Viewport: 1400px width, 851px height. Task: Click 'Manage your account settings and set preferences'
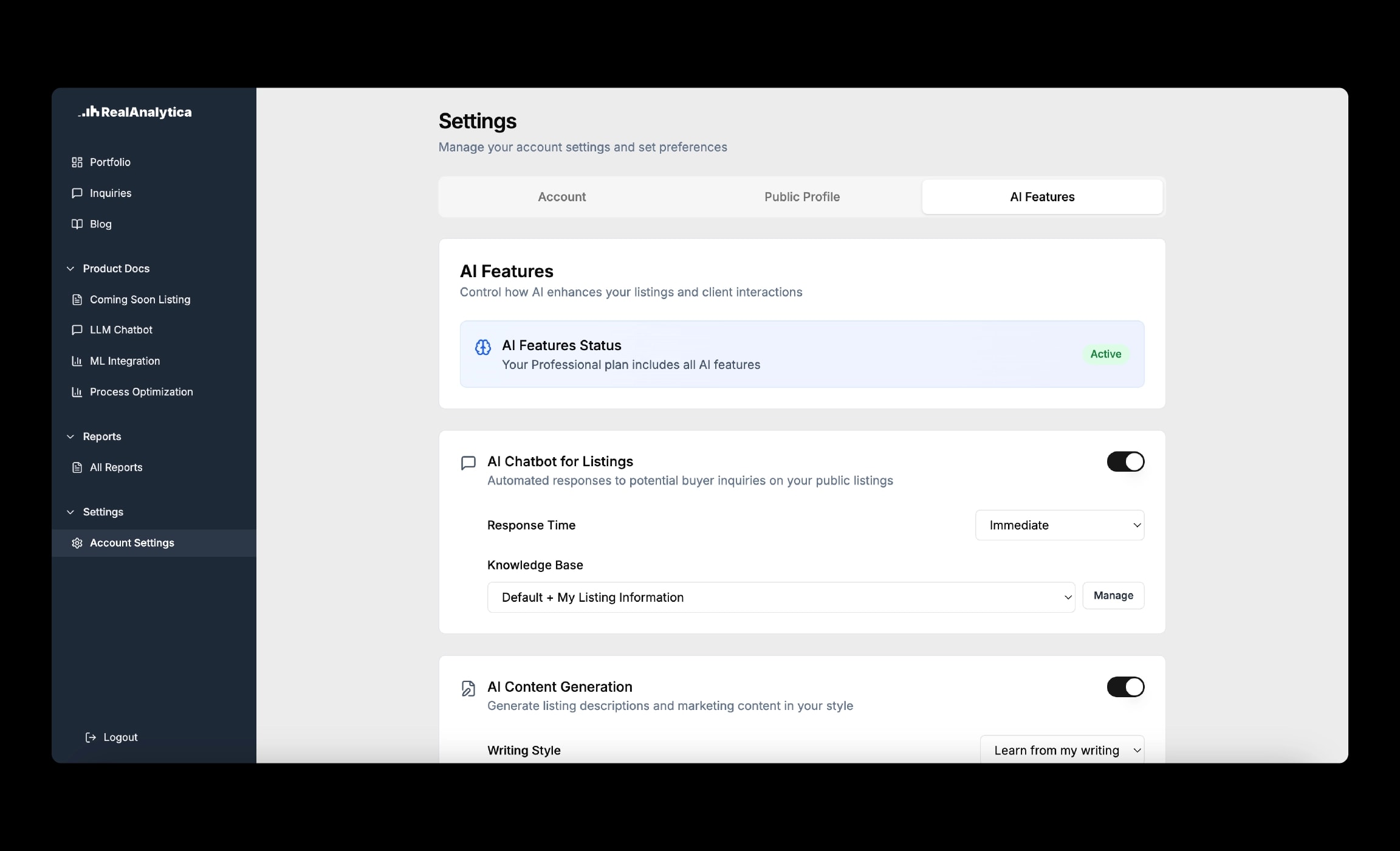583,147
